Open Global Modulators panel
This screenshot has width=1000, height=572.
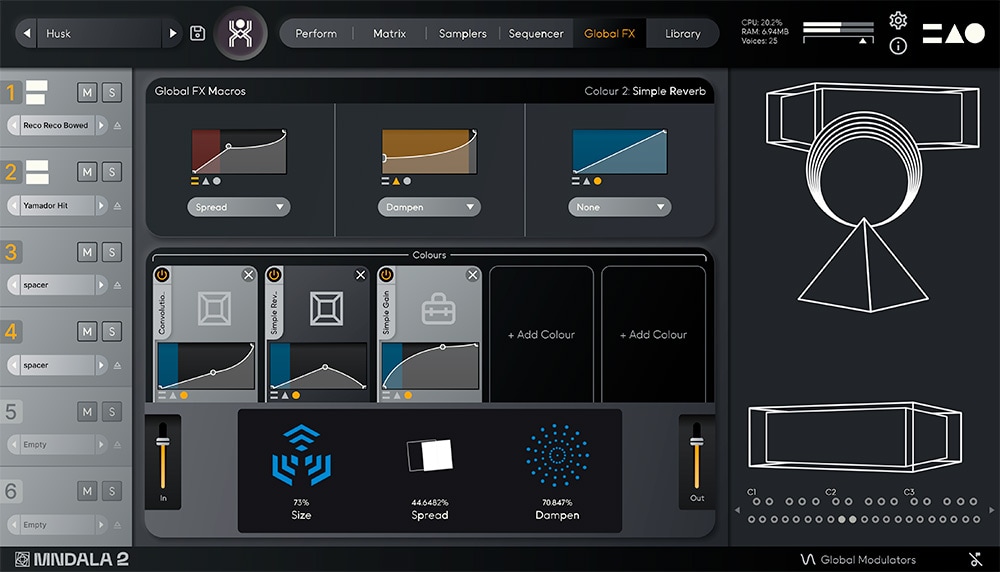pos(858,559)
